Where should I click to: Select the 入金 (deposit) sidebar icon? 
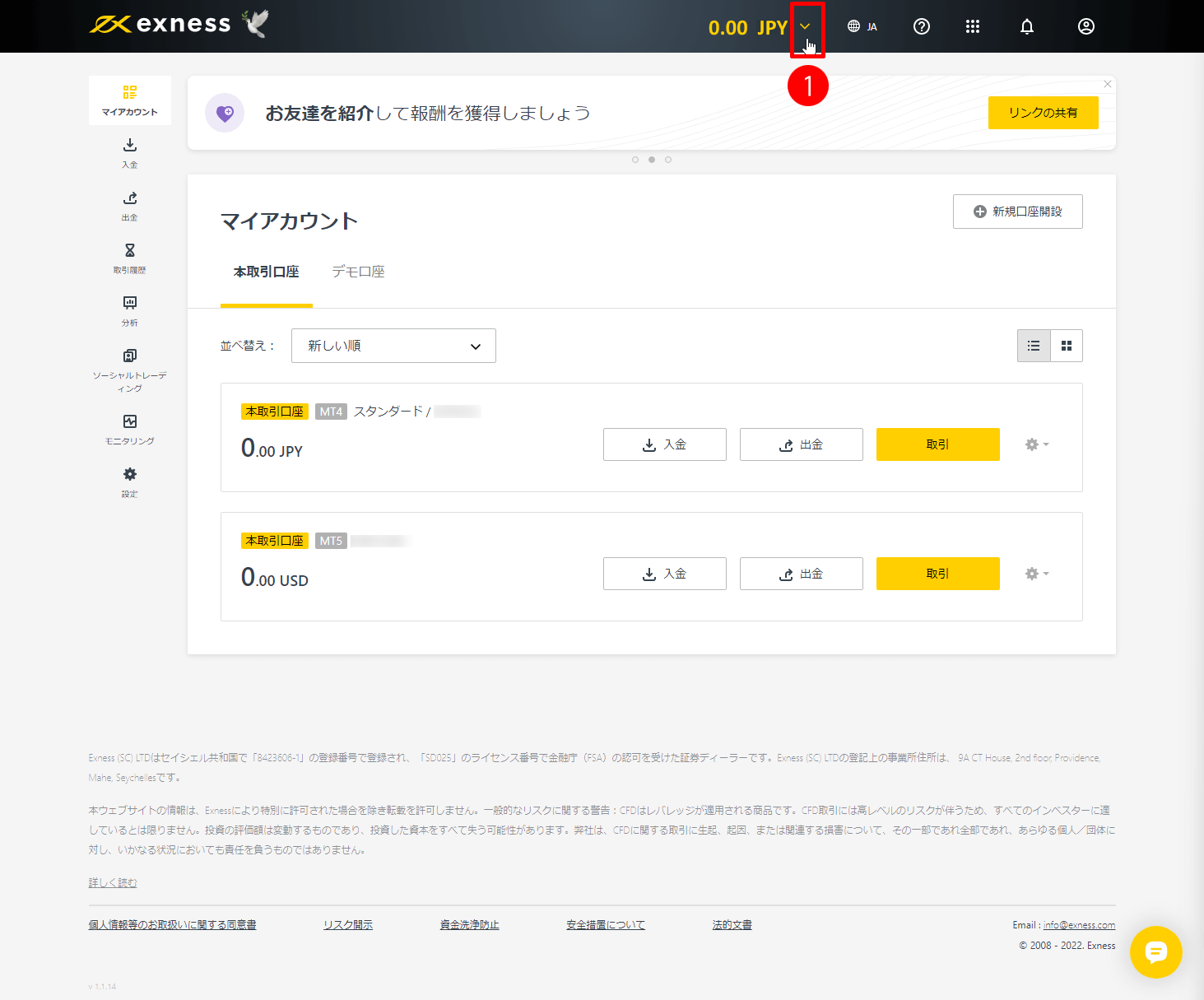[x=129, y=152]
